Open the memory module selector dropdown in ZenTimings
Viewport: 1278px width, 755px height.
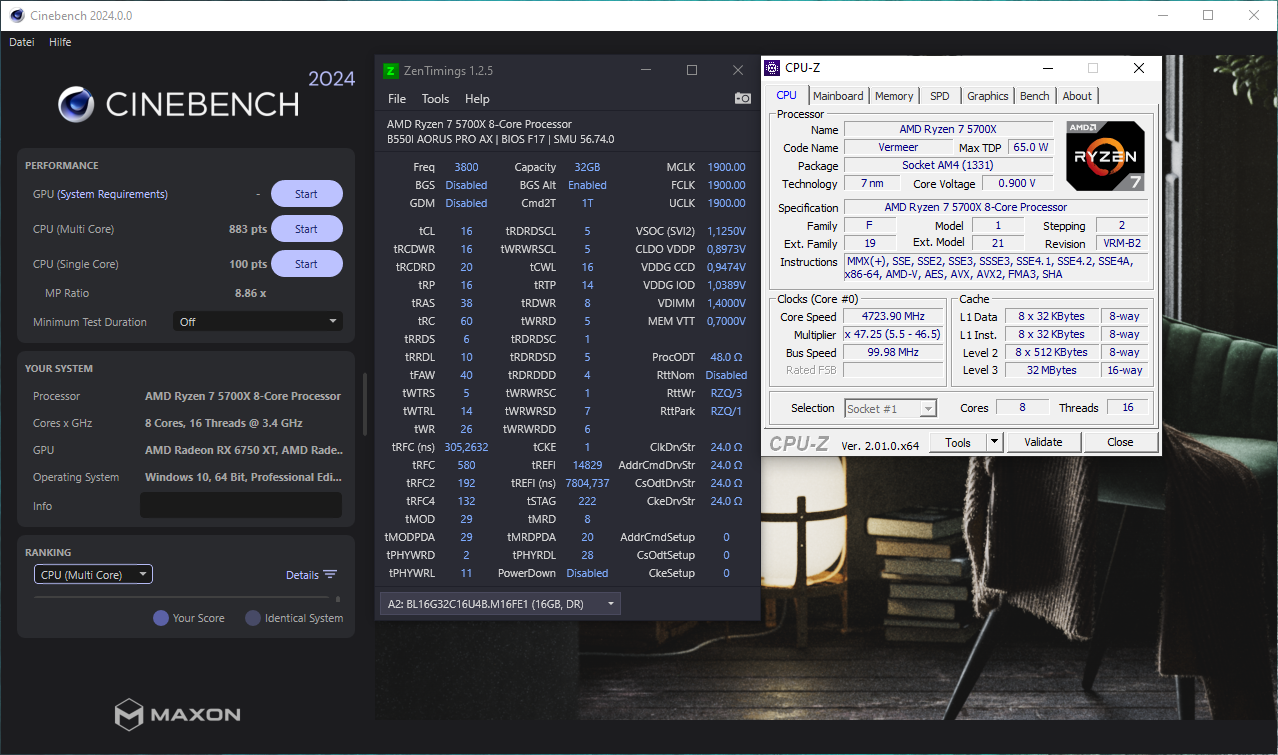[501, 604]
